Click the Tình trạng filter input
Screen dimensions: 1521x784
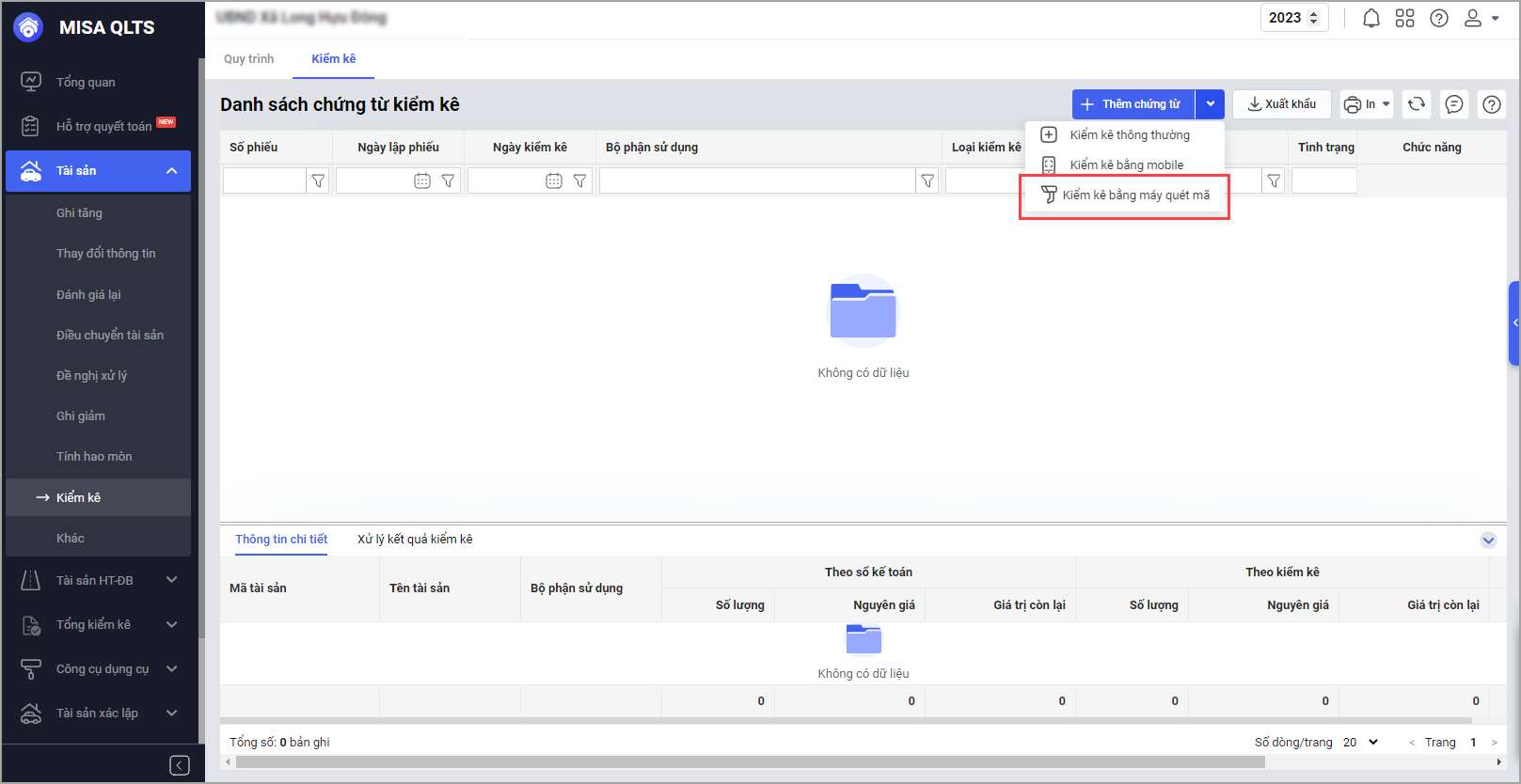(x=1323, y=180)
